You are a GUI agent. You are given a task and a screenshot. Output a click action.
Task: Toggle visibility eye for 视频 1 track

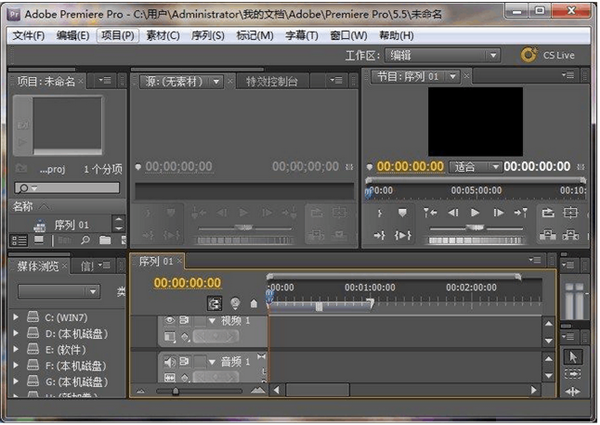pos(170,320)
